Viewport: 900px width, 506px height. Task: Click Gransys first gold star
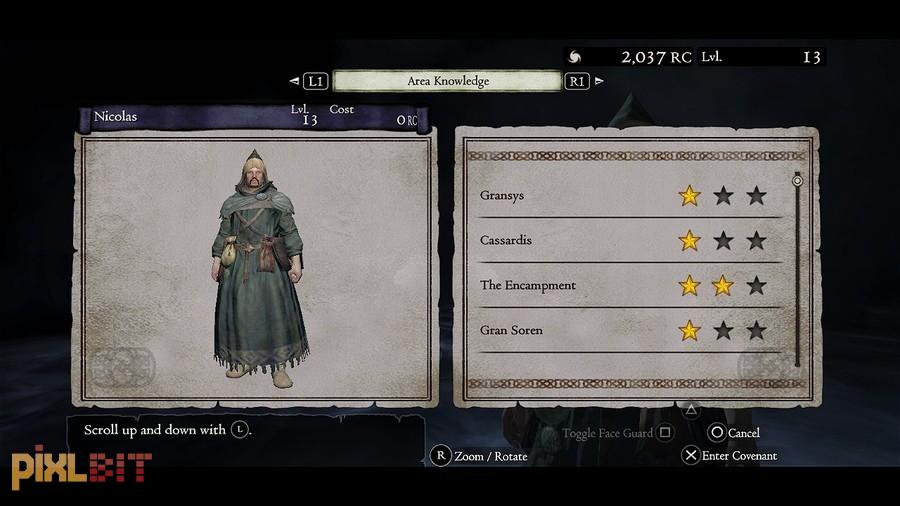[x=689, y=196]
